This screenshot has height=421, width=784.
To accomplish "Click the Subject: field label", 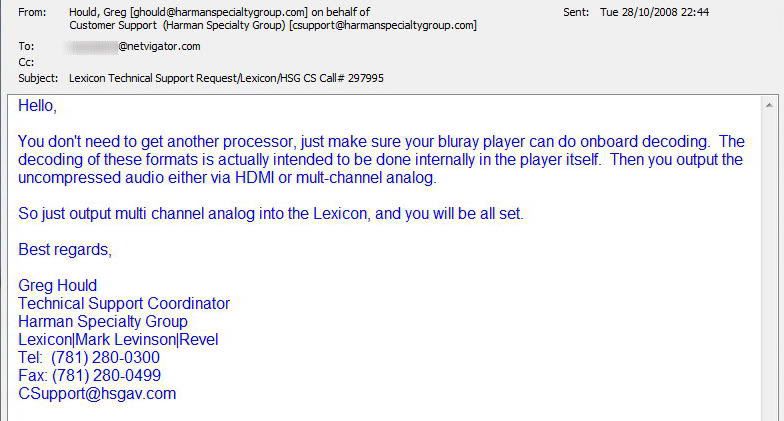I will pos(38,78).
